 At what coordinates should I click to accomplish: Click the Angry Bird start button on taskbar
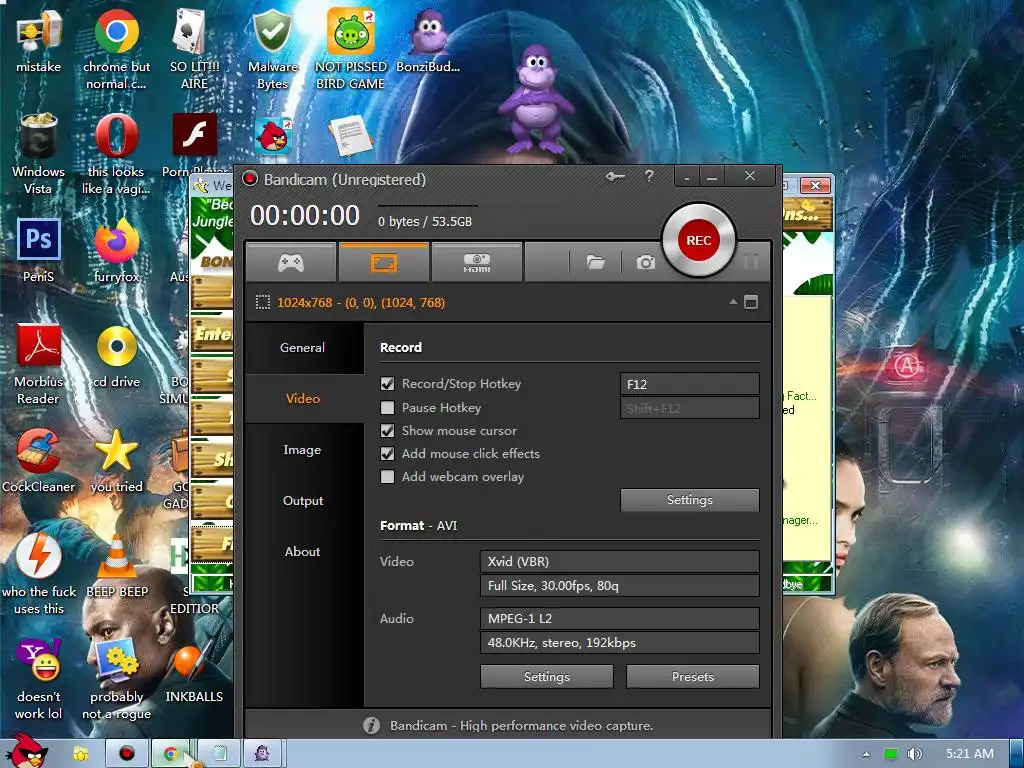26,751
